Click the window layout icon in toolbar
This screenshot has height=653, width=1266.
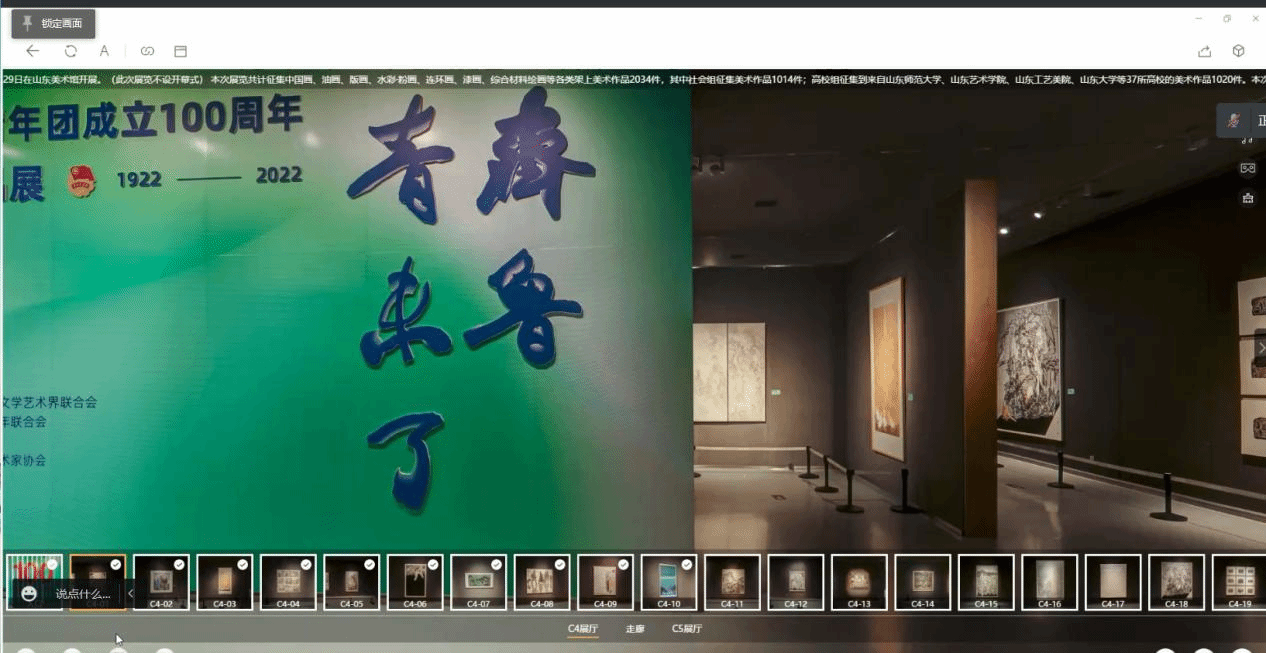pos(181,51)
